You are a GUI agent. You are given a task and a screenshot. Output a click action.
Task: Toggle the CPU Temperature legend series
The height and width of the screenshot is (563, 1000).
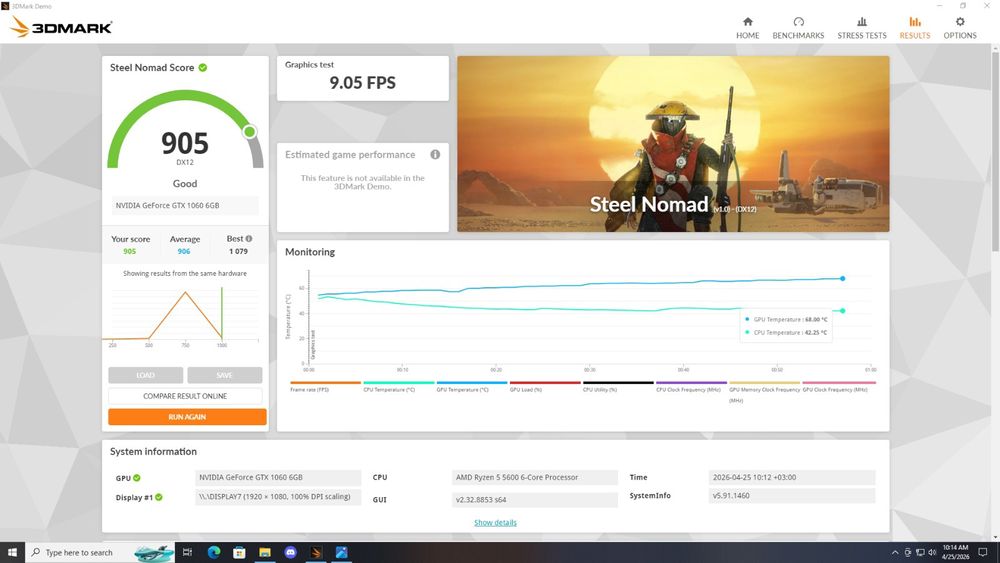(x=399, y=387)
